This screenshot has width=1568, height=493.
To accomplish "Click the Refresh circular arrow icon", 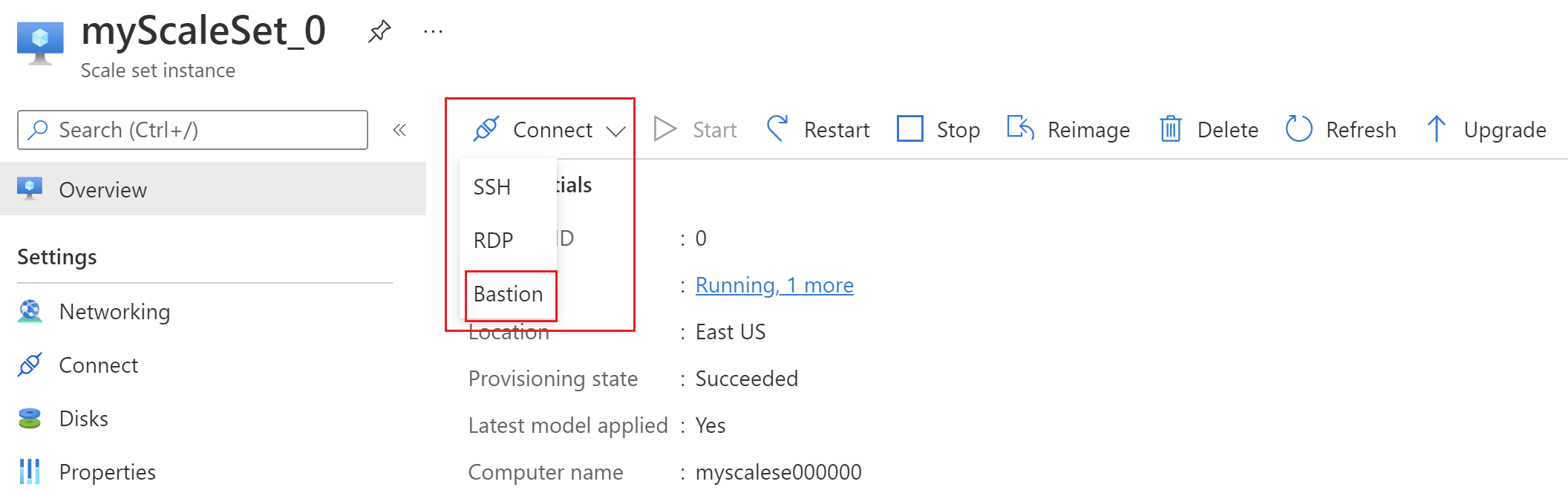I will [x=1298, y=129].
